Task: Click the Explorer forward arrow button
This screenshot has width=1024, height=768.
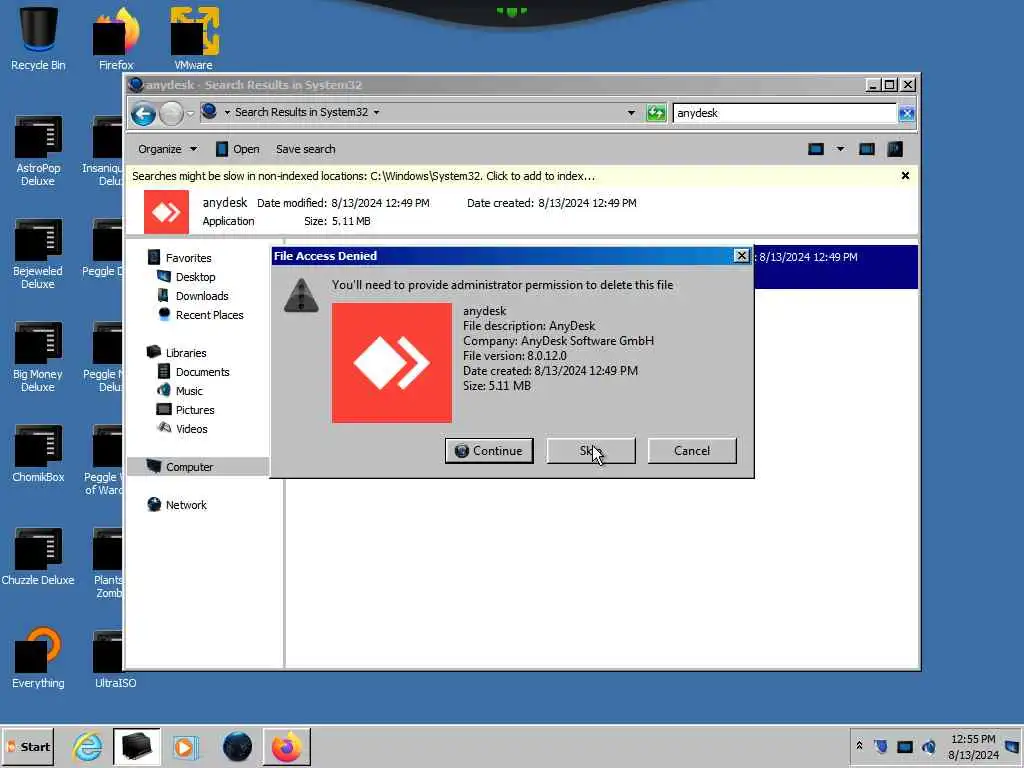Action: pos(171,114)
